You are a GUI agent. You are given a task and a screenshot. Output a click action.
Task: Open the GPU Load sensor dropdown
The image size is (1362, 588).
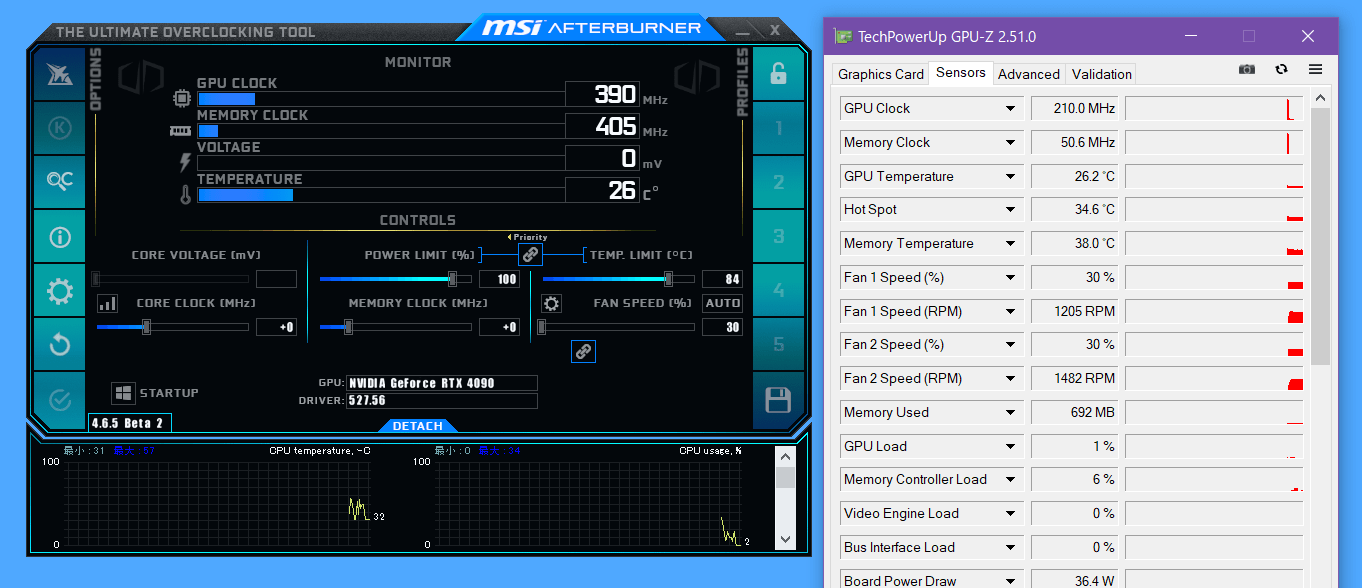click(1011, 447)
